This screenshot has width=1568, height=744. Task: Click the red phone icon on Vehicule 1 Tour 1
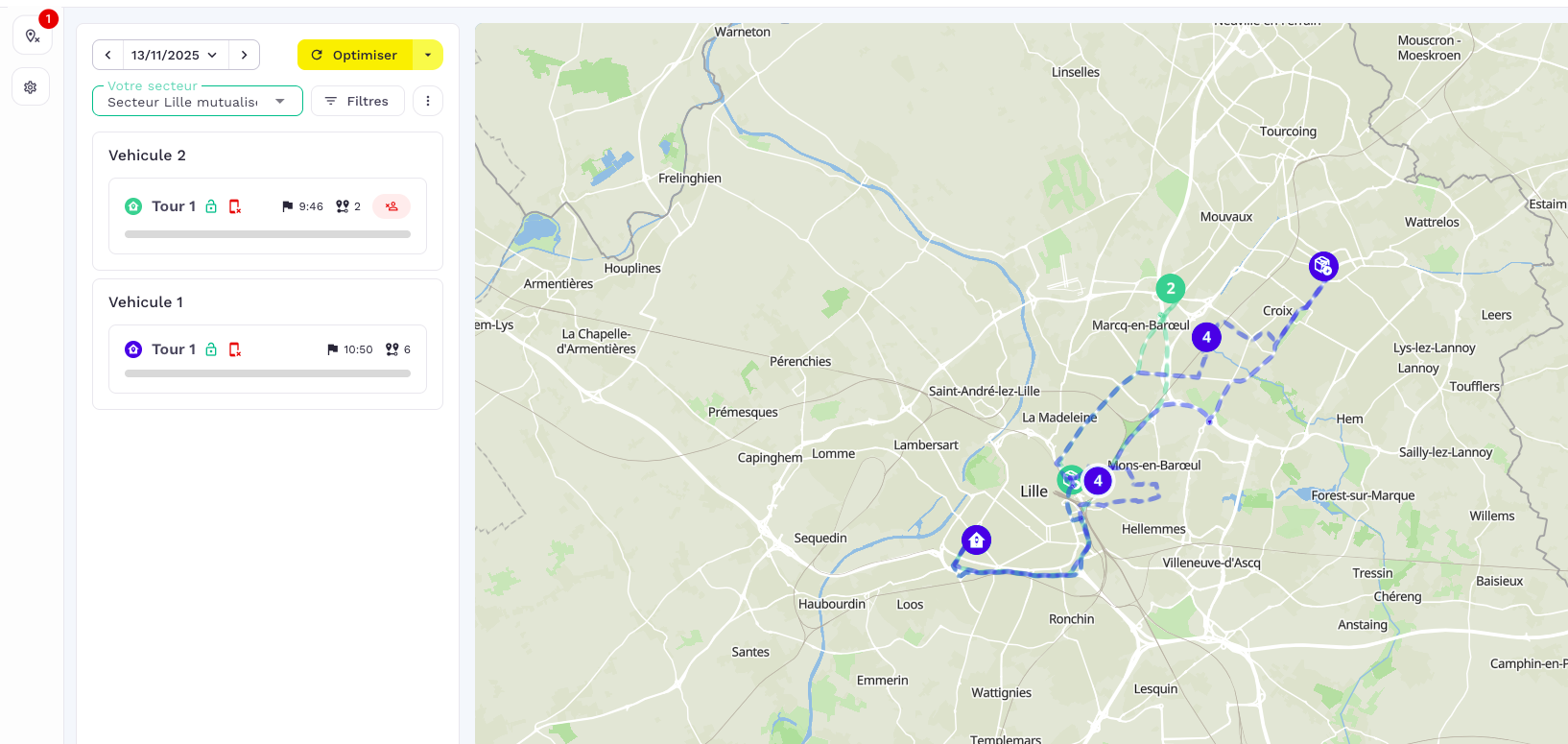(235, 349)
